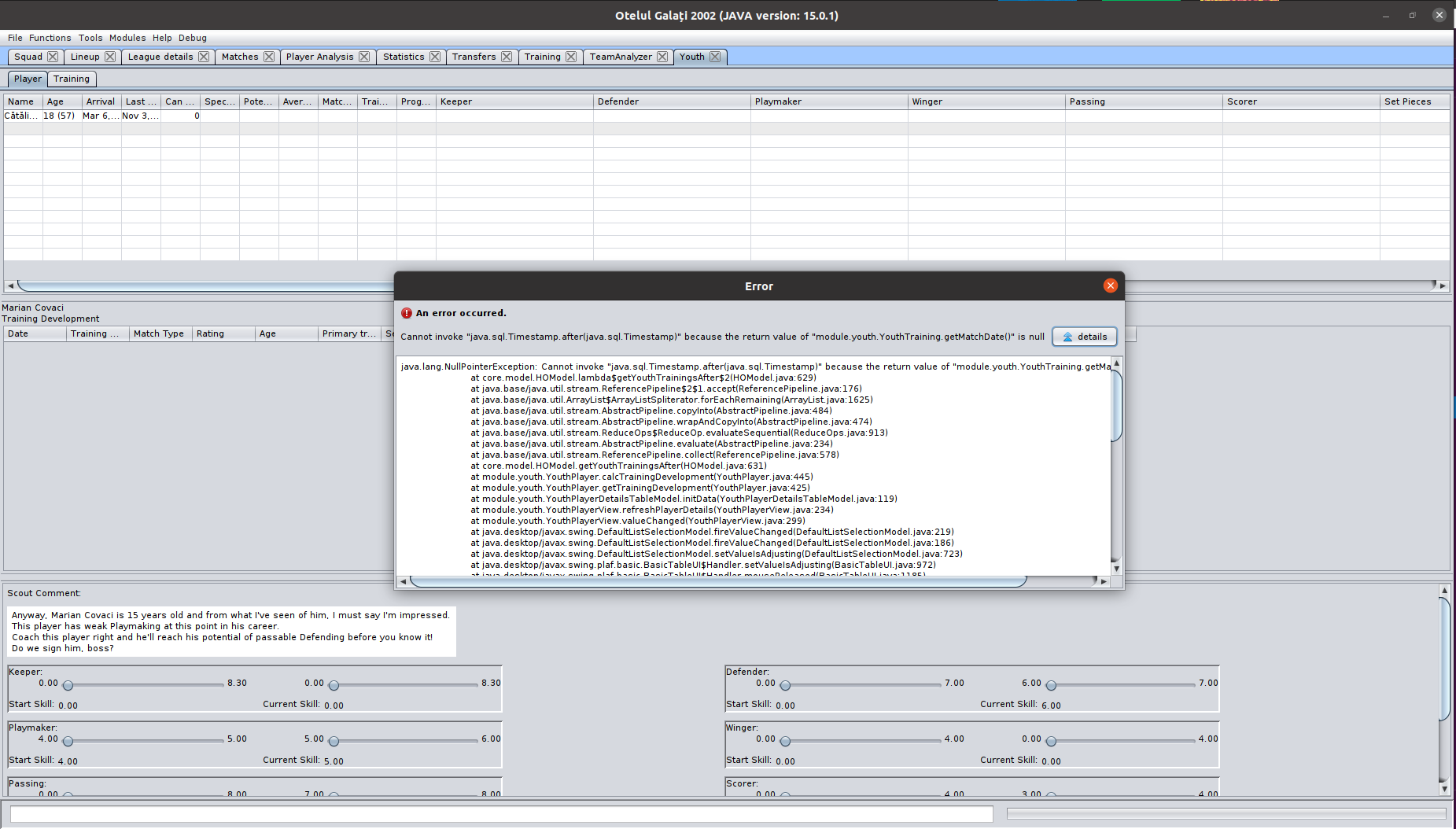Sort players by clicking the Name column header

21,101
